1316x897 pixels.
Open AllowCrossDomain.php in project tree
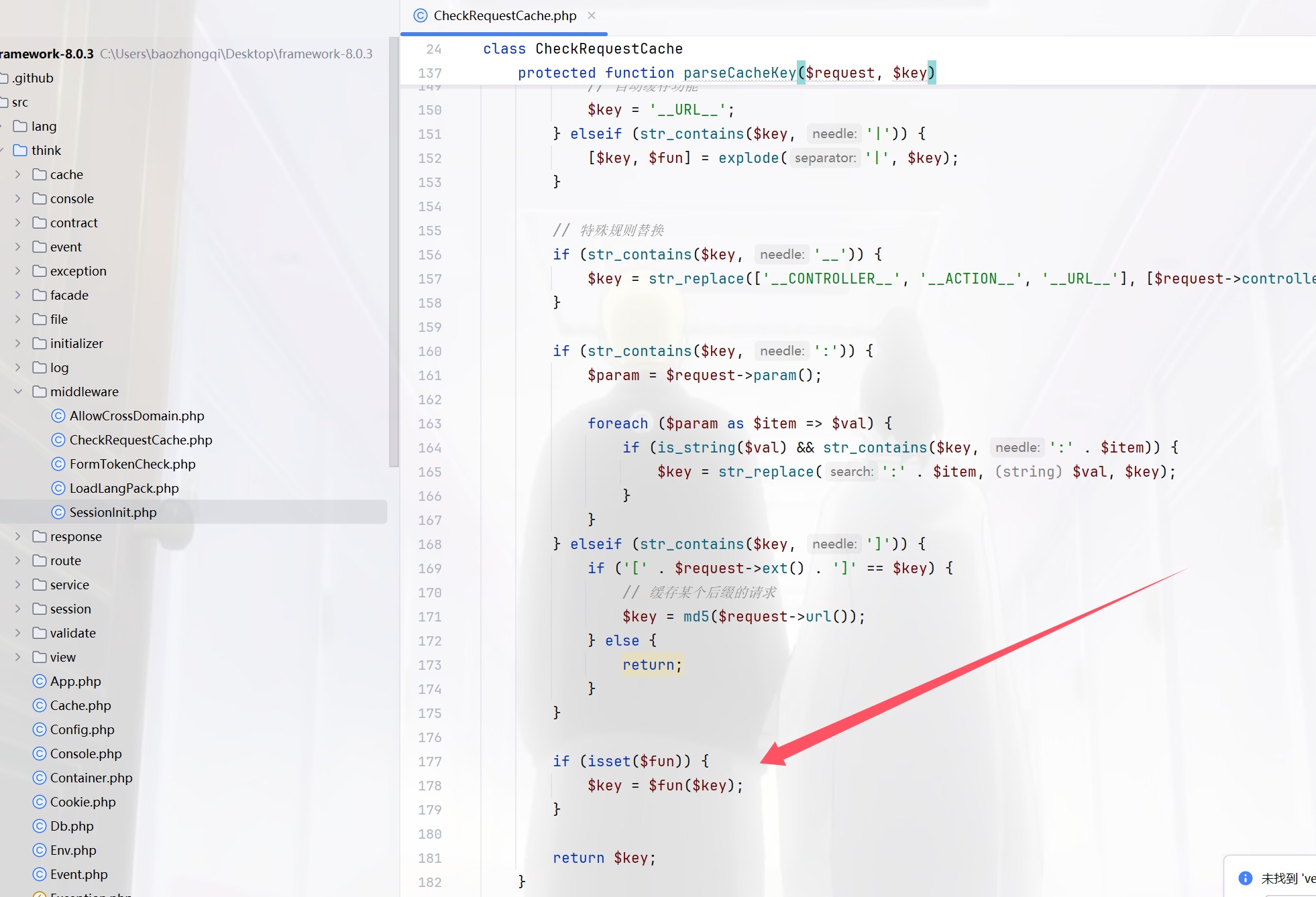(136, 416)
